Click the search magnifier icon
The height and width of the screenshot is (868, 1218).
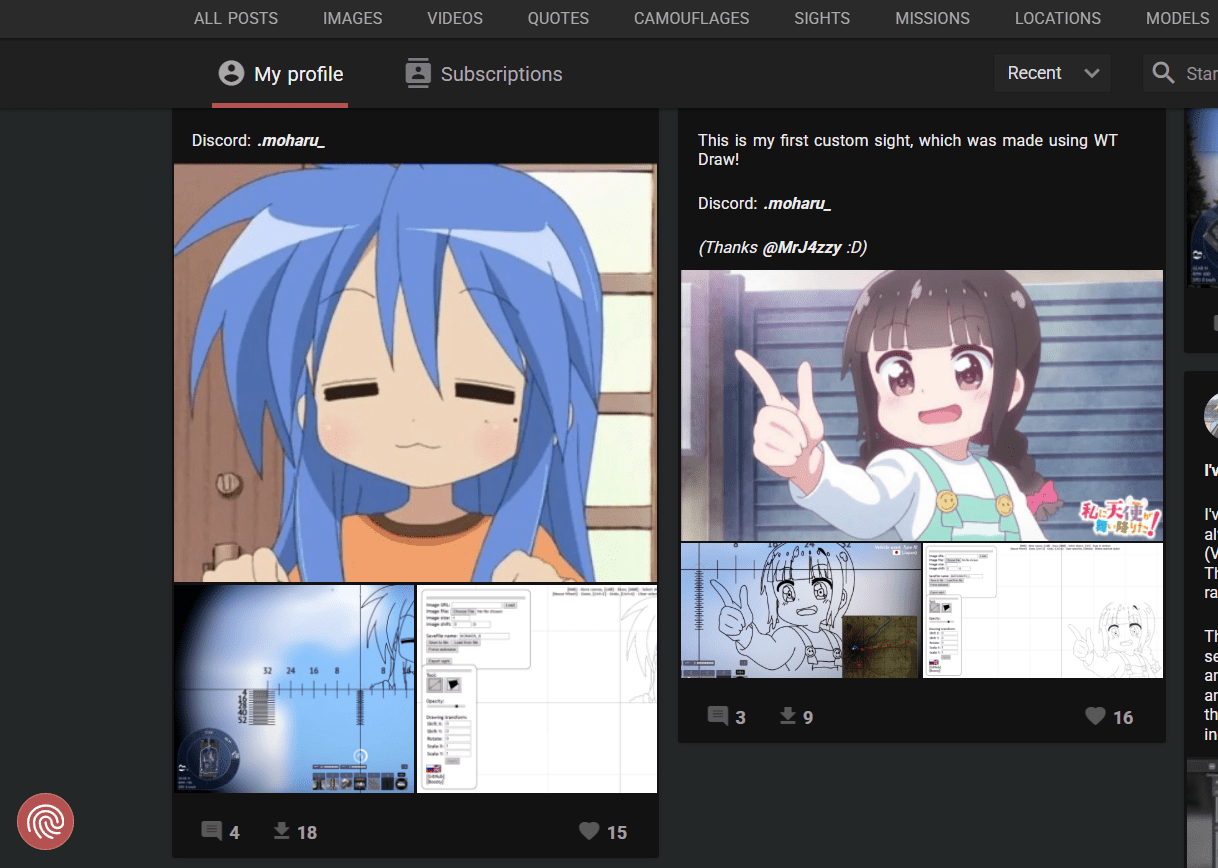tap(1163, 73)
